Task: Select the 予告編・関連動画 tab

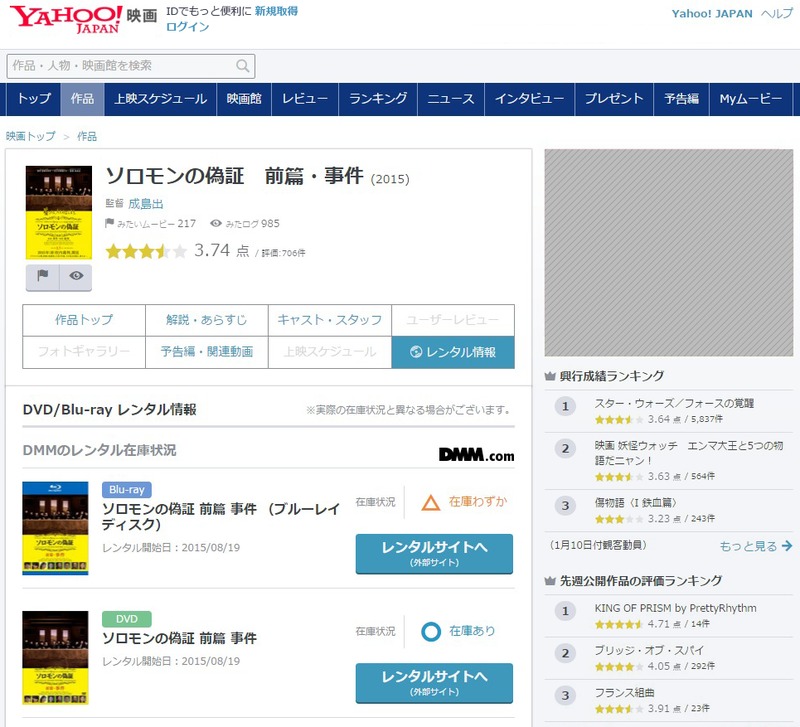Action: (x=207, y=352)
